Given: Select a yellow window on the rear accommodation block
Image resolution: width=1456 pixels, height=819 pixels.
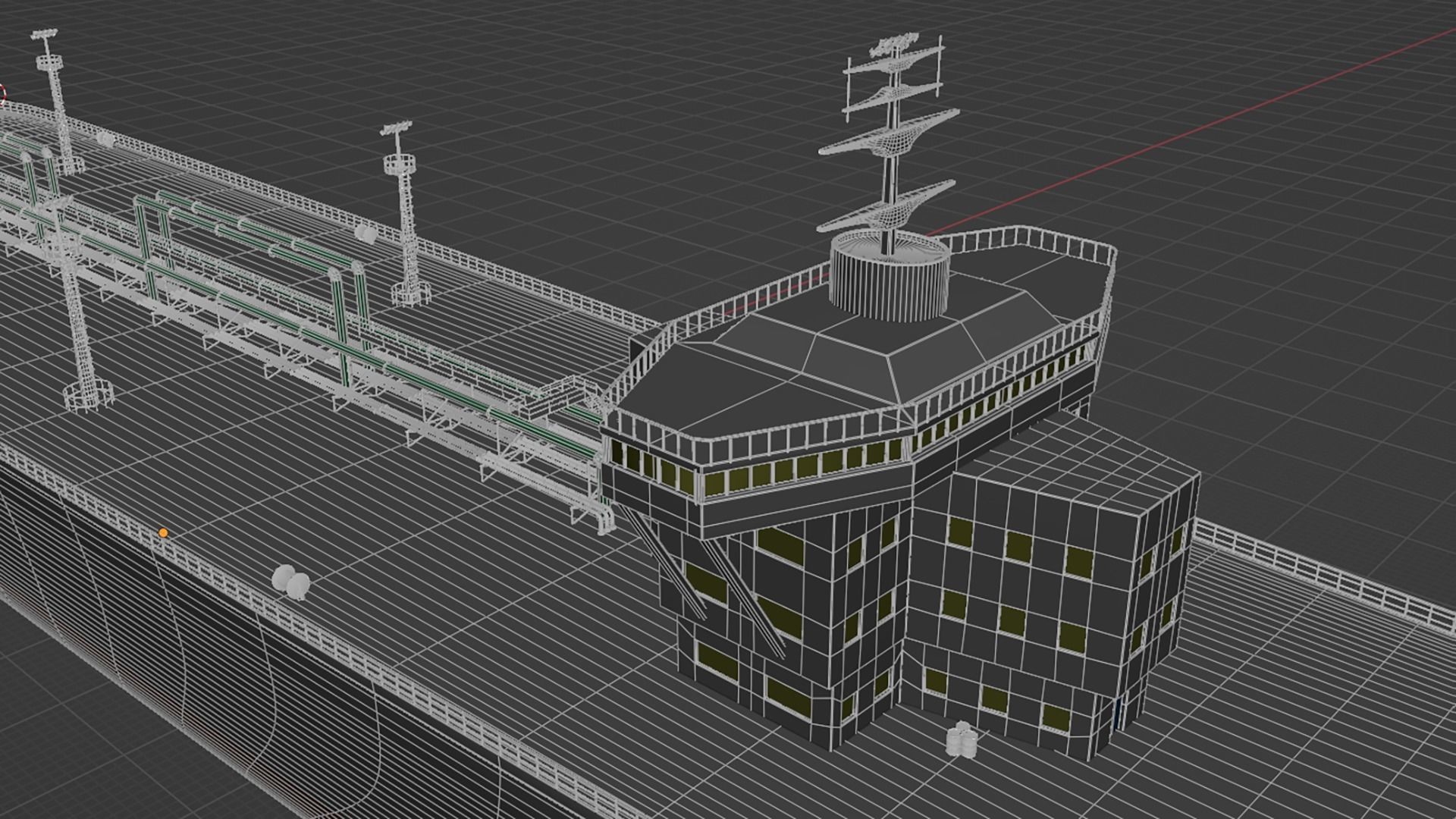Looking at the screenshot, I should click(1017, 547).
